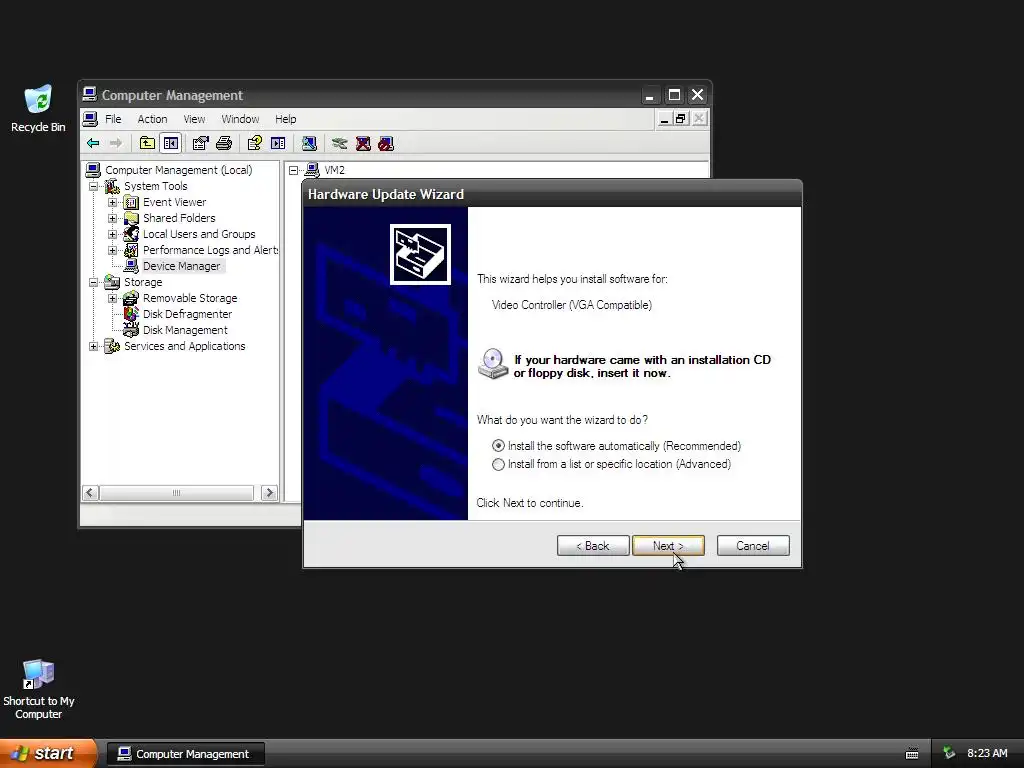Open Properties from the toolbar icon
This screenshot has width=1024, height=768.
[x=200, y=143]
